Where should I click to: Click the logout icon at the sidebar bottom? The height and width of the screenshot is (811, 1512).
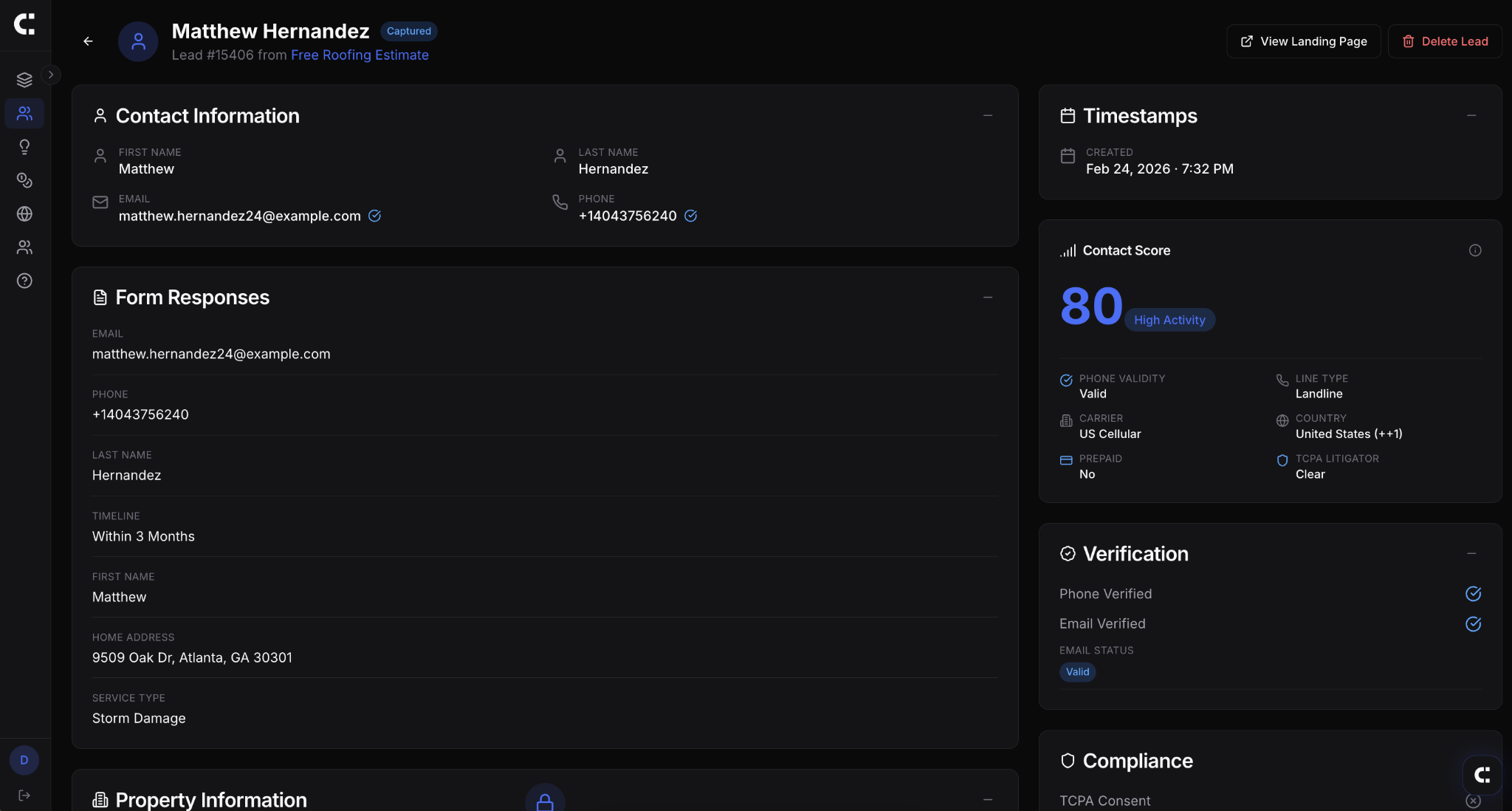tap(24, 795)
